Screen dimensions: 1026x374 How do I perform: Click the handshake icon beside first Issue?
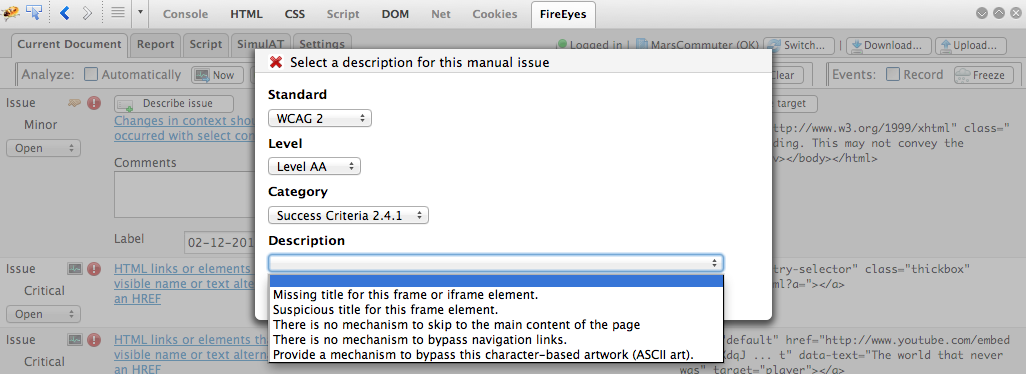click(x=75, y=103)
